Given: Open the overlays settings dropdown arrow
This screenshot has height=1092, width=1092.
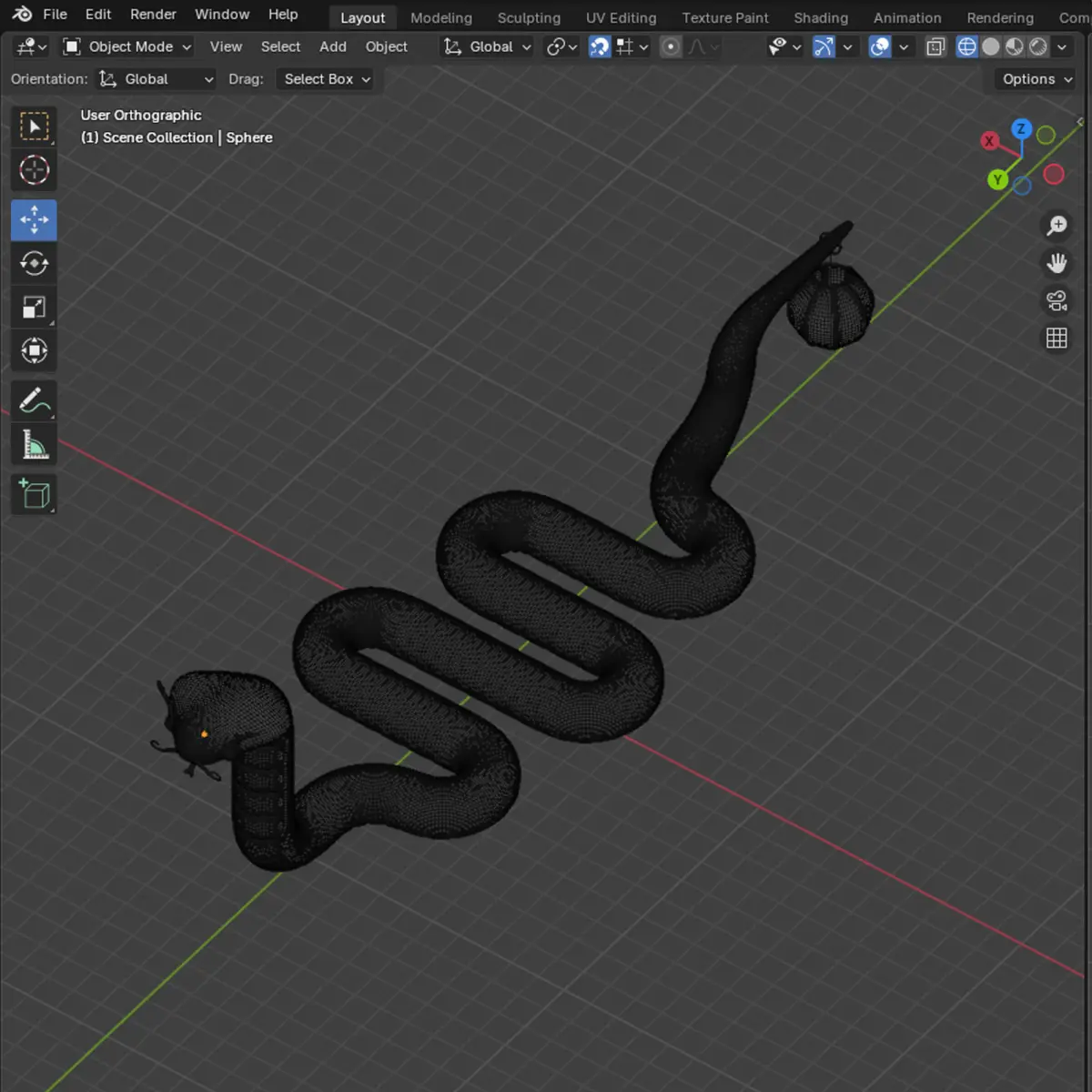Looking at the screenshot, I should pyautogui.click(x=903, y=46).
